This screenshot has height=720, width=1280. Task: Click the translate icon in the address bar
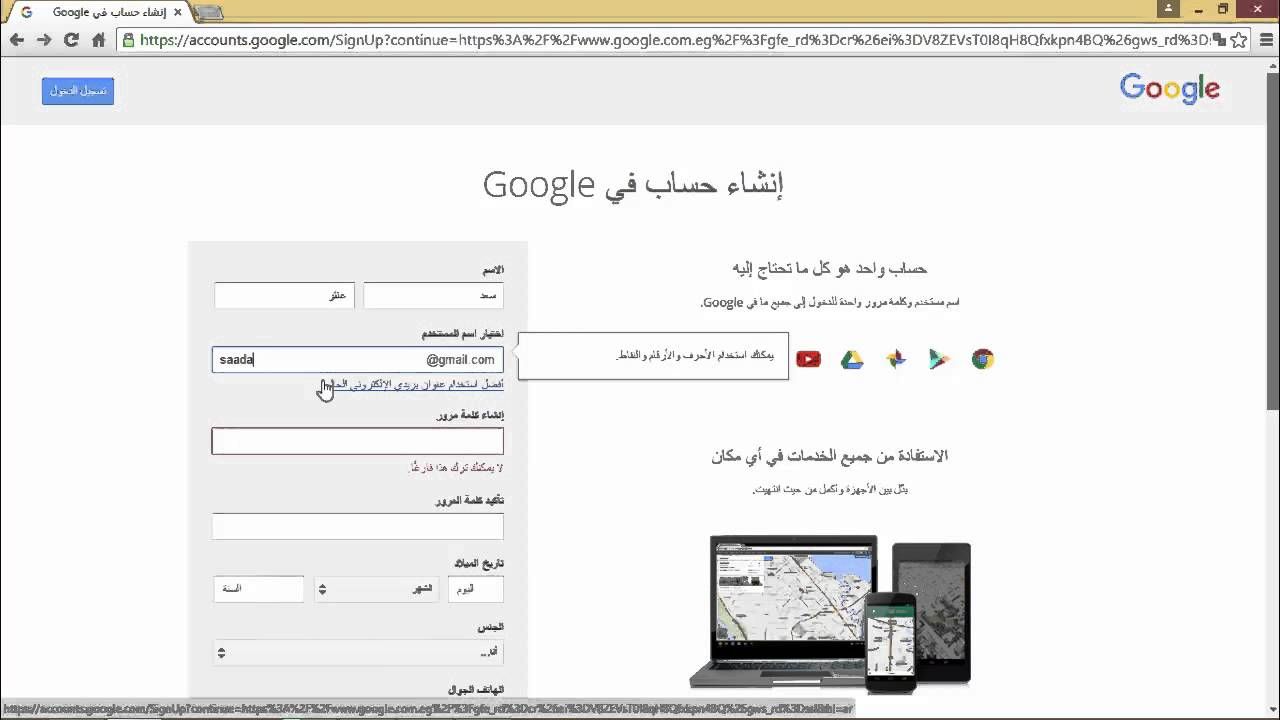(1218, 40)
